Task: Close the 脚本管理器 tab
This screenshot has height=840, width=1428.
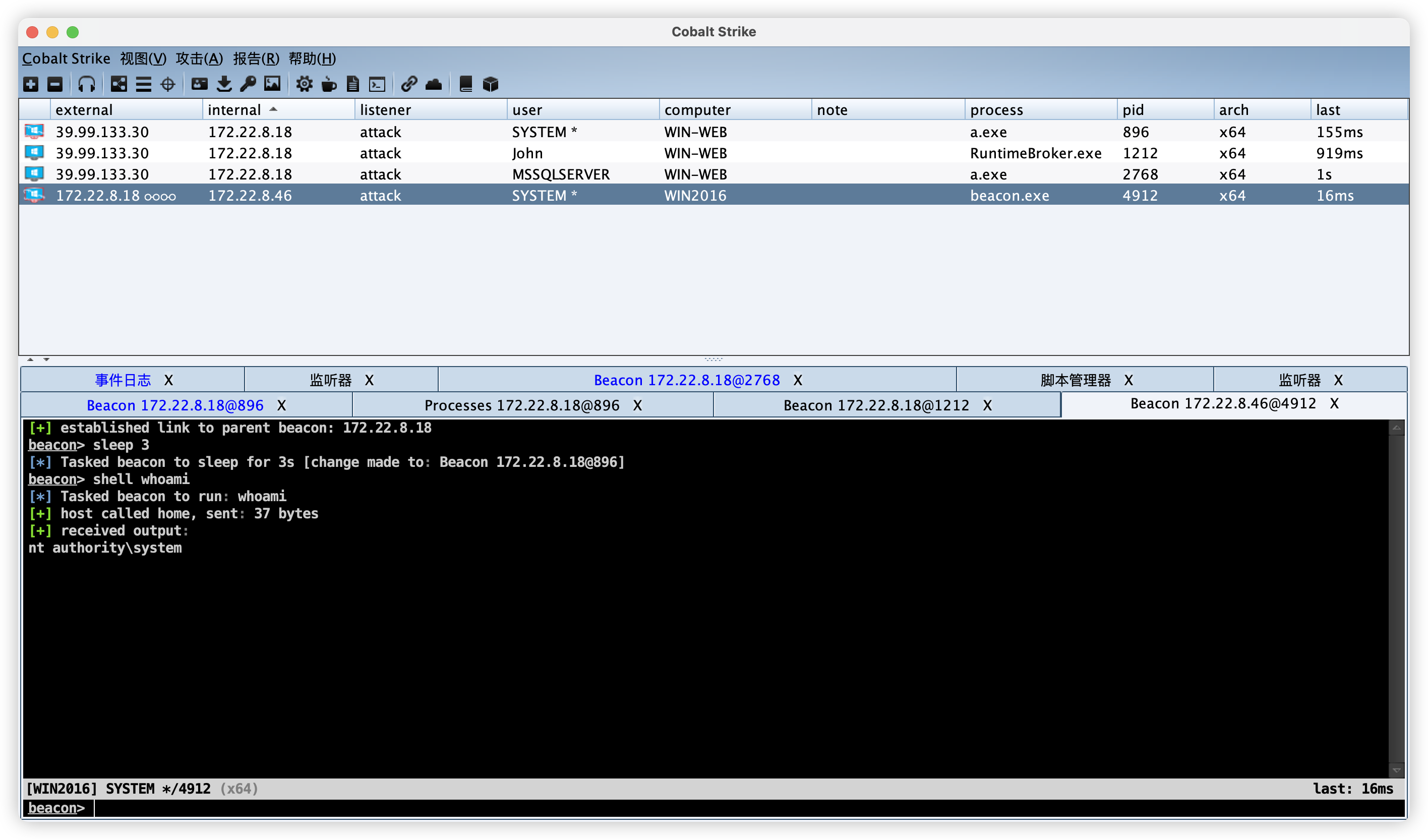Action: click(1129, 380)
